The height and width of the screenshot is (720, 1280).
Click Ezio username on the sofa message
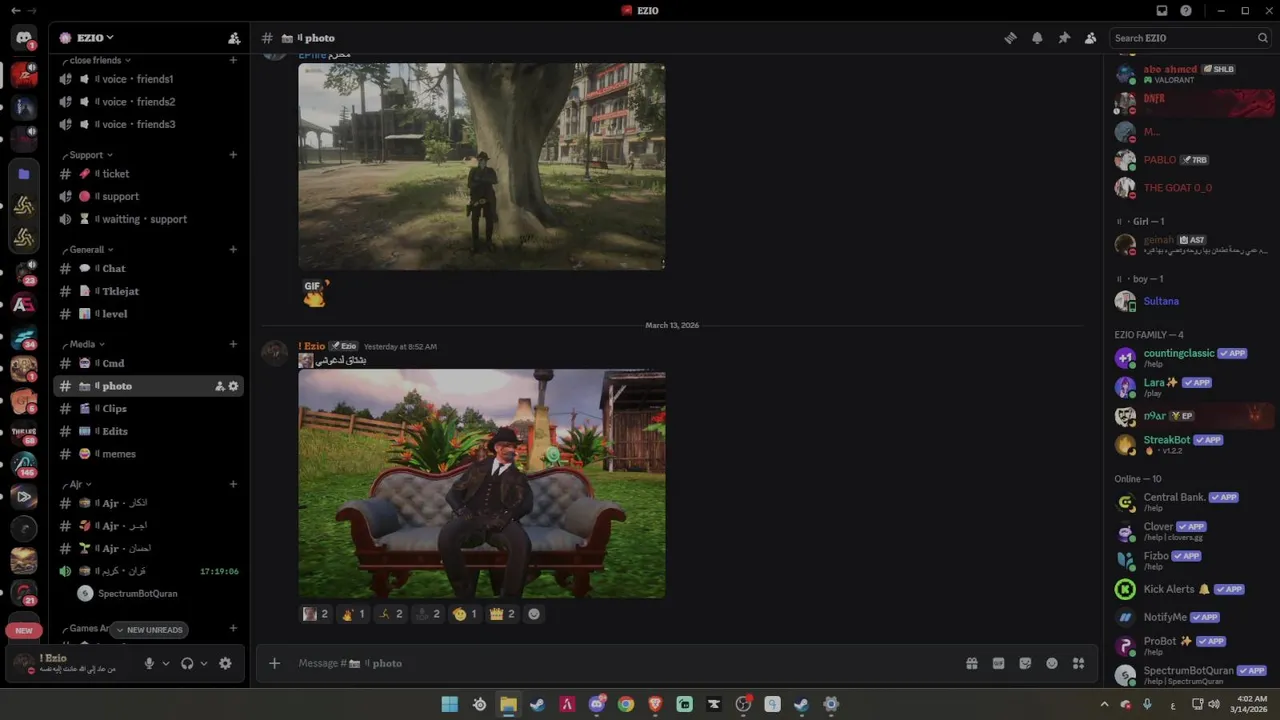pos(312,346)
